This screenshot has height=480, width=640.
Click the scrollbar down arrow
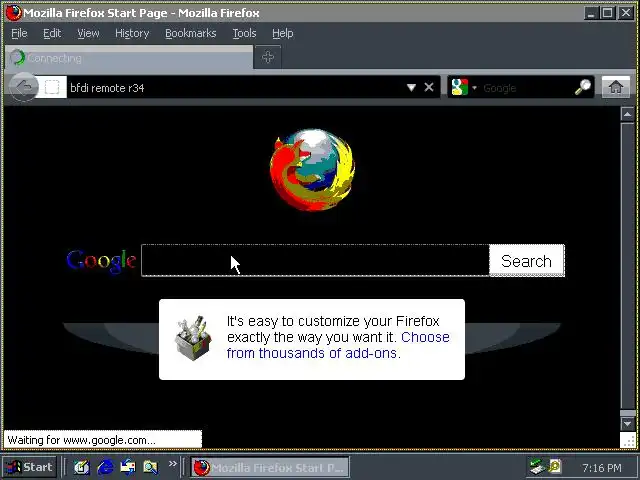click(627, 423)
